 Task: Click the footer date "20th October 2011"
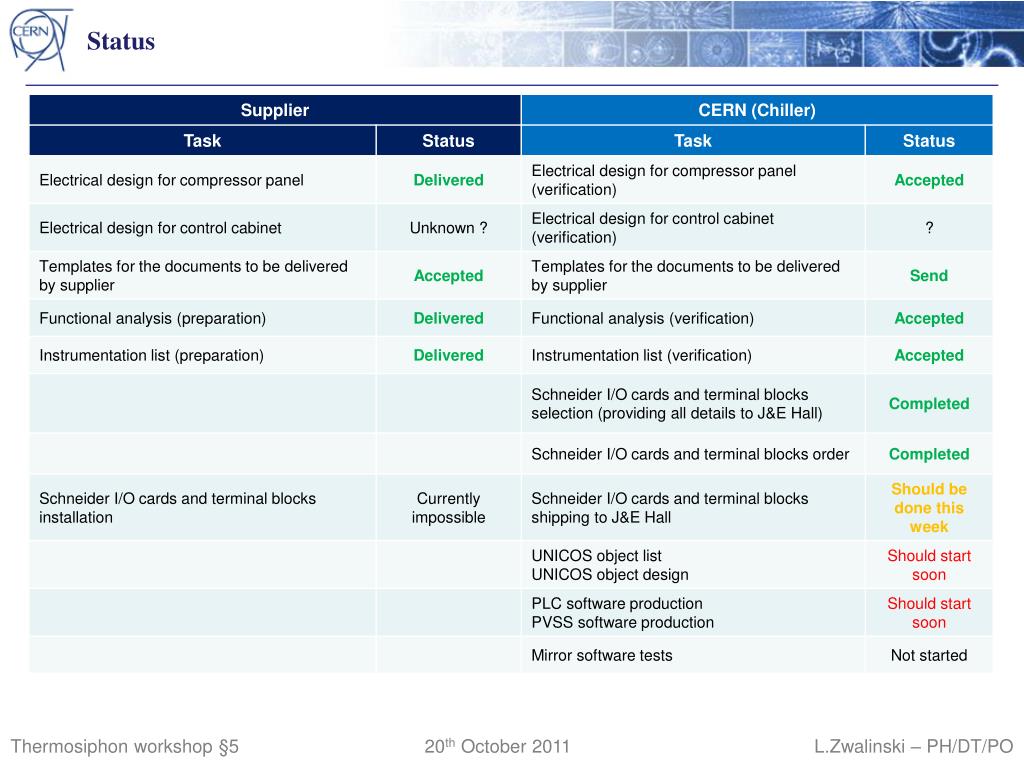pyautogui.click(x=497, y=746)
